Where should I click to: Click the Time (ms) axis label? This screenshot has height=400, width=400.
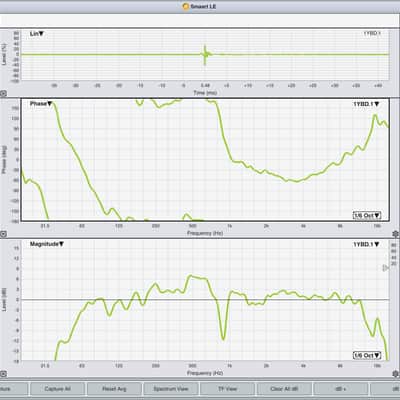click(x=205, y=93)
